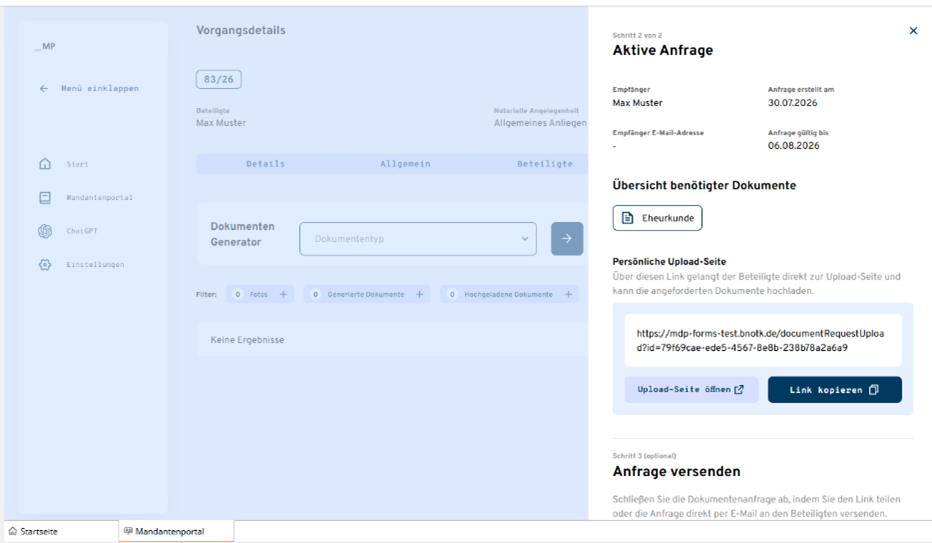Viewport: 932px width, 543px height.
Task: Open the Startseite bottom tab
Action: 59,531
